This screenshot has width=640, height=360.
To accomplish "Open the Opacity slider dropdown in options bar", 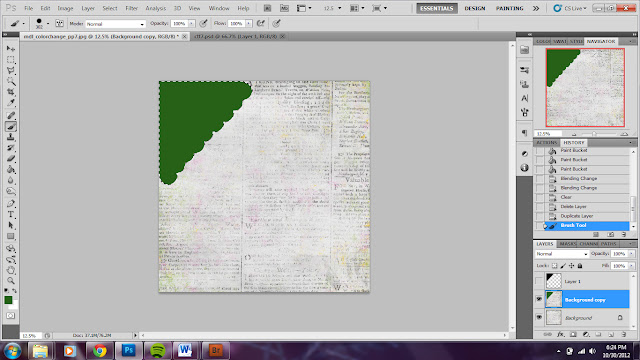I will click(x=191, y=24).
